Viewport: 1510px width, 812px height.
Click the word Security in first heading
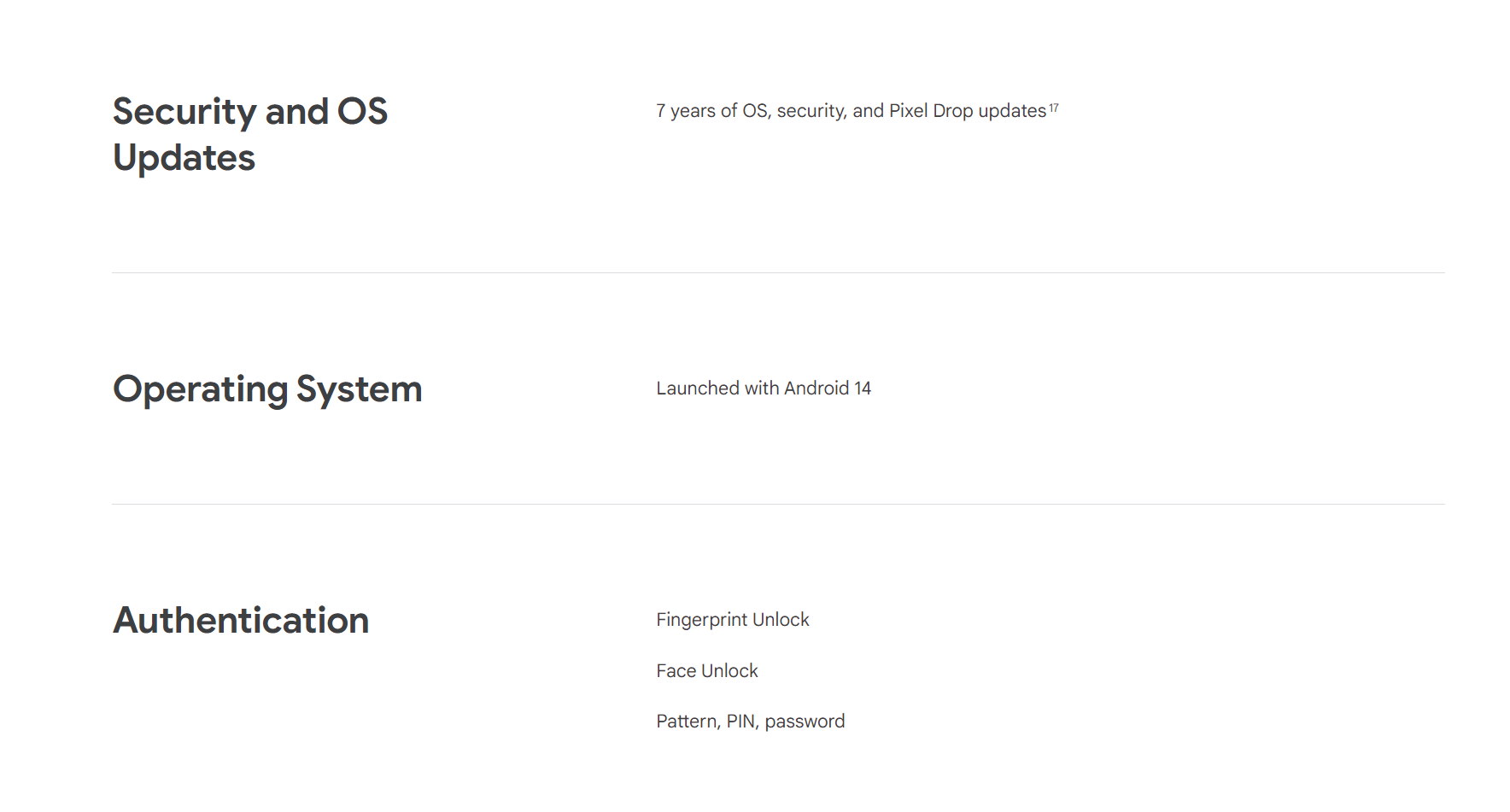[184, 113]
